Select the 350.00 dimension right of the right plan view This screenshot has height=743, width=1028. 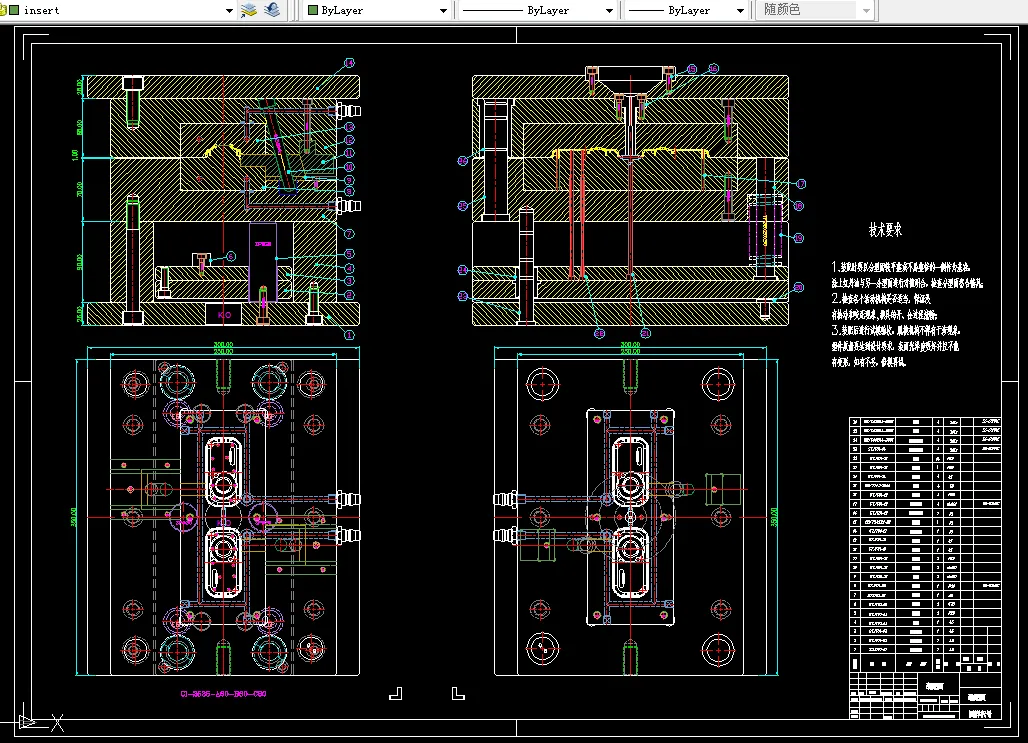pos(773,516)
